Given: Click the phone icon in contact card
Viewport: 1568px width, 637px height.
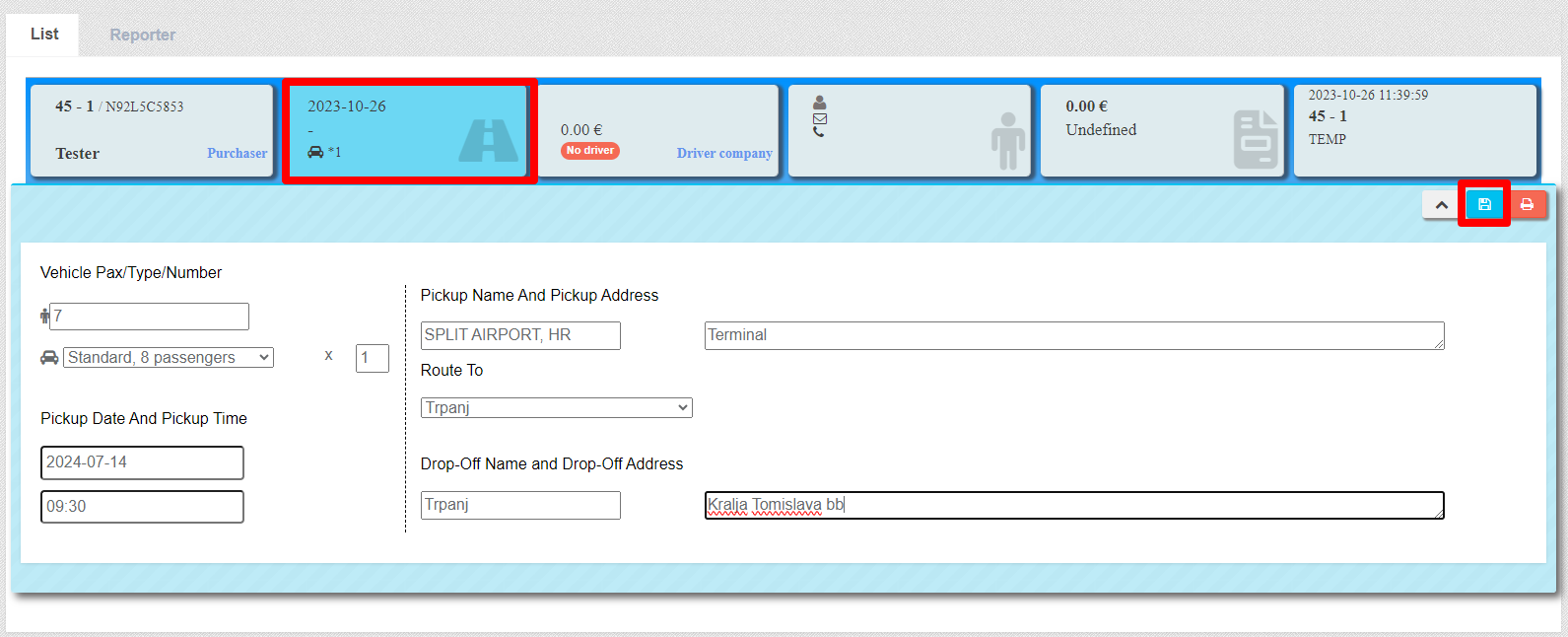Looking at the screenshot, I should 819,132.
